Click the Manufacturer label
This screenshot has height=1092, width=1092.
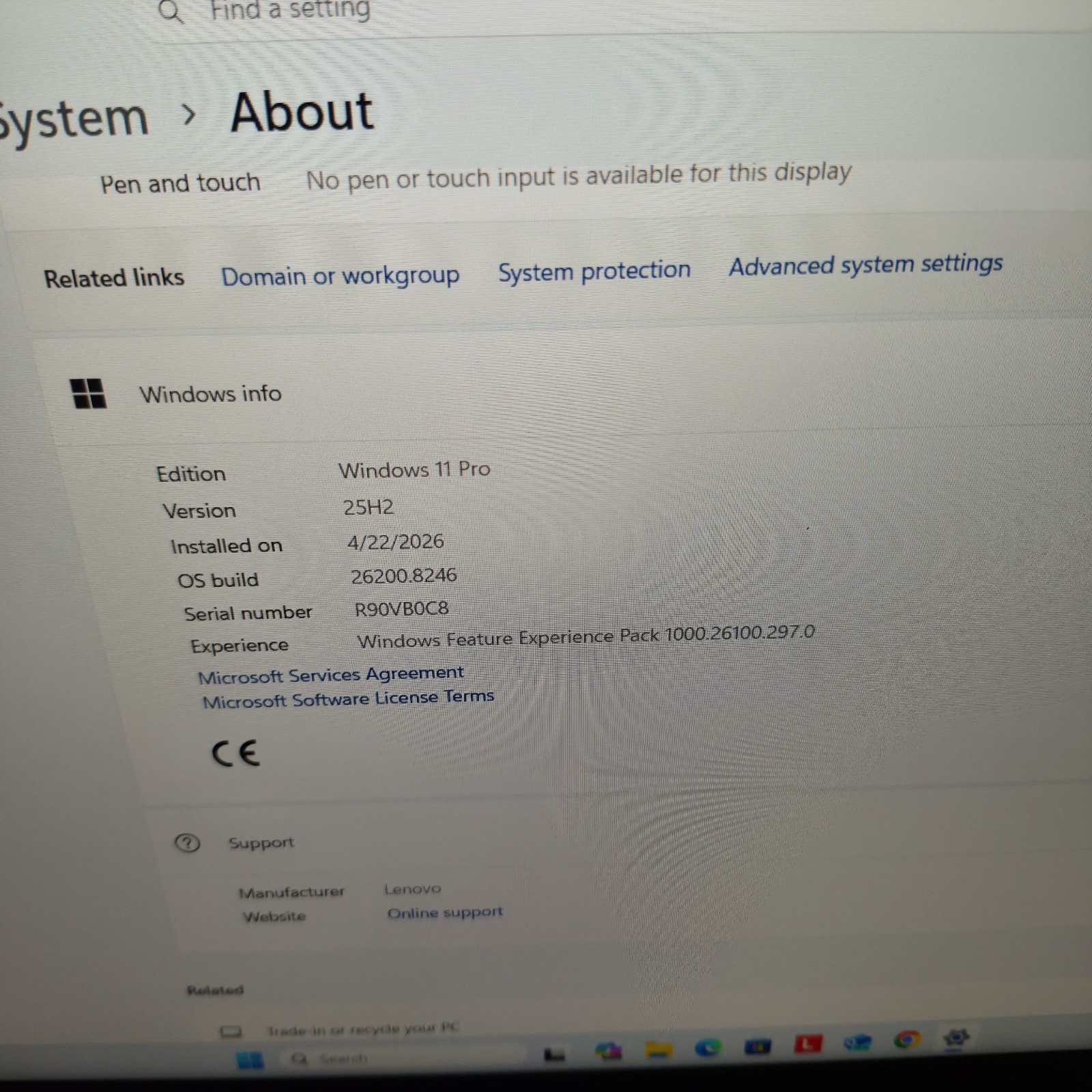(x=292, y=892)
